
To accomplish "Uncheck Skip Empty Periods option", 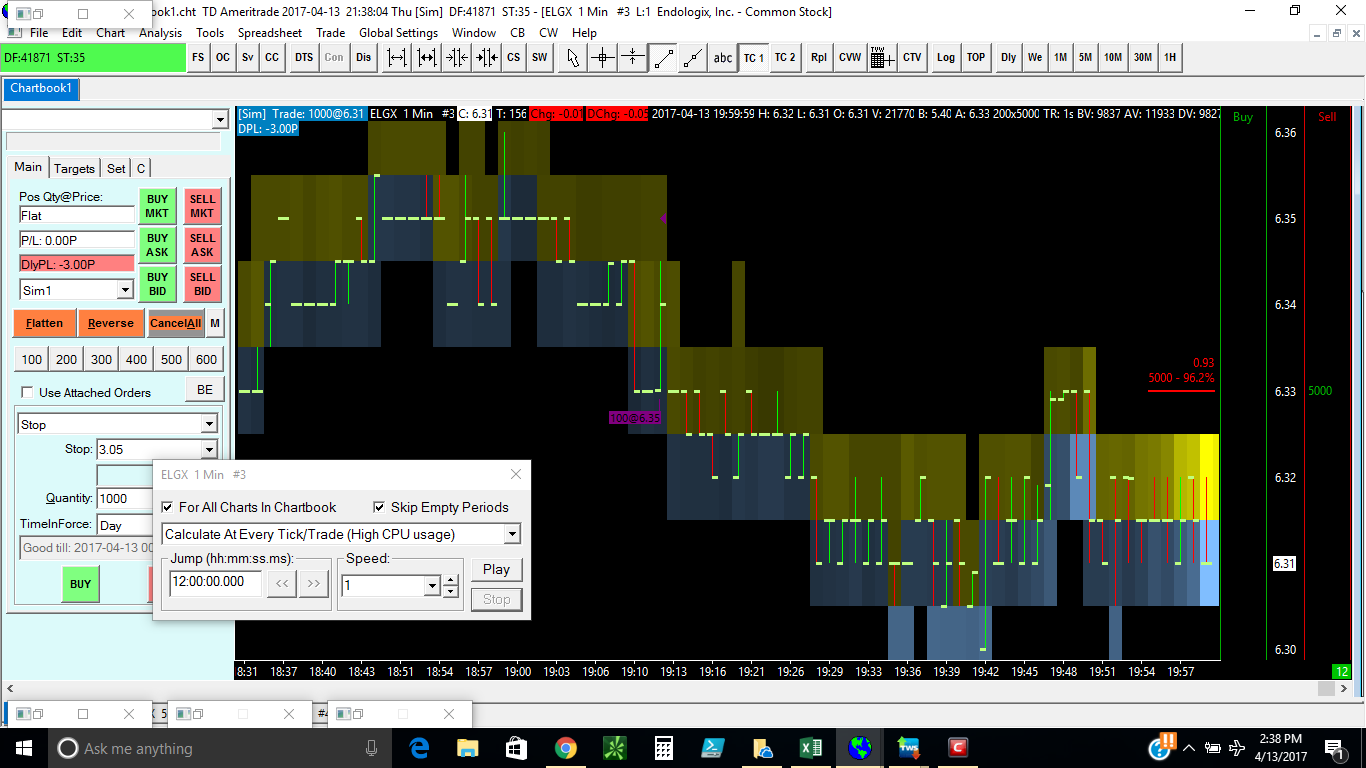I will [379, 507].
